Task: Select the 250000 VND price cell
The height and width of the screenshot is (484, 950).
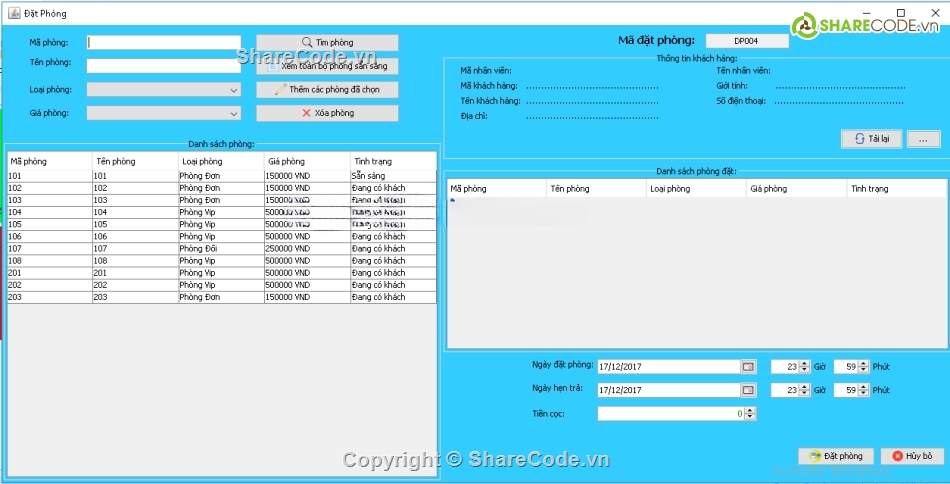Action: pos(308,249)
